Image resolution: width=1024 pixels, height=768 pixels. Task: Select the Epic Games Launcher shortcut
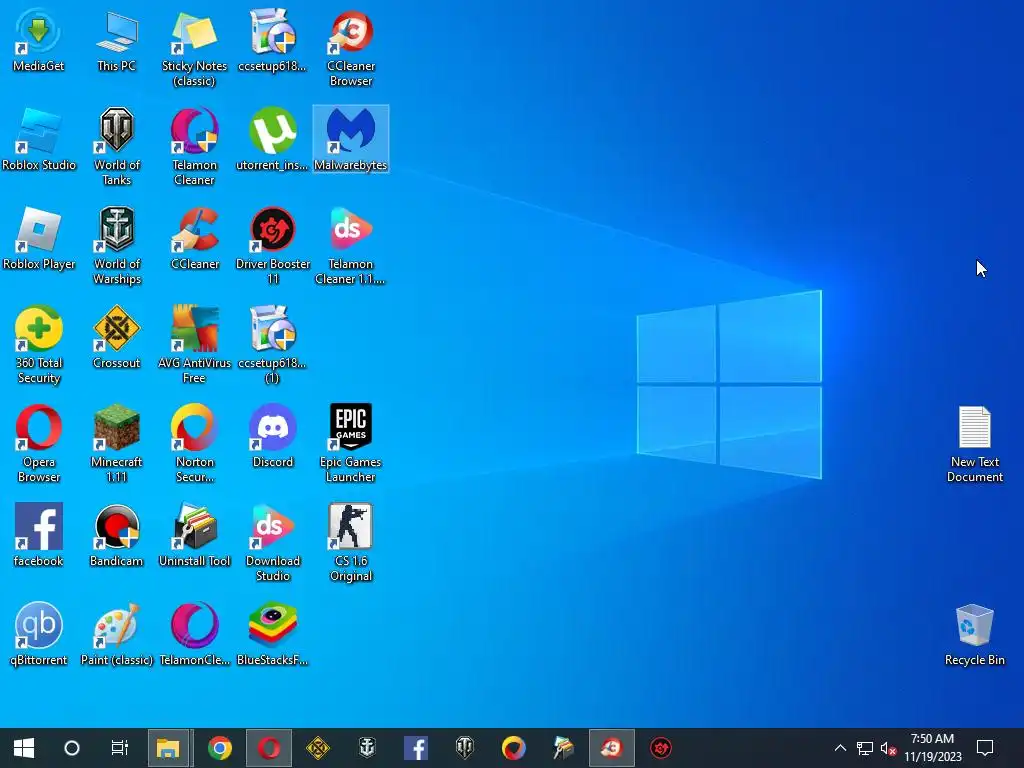[x=351, y=445]
